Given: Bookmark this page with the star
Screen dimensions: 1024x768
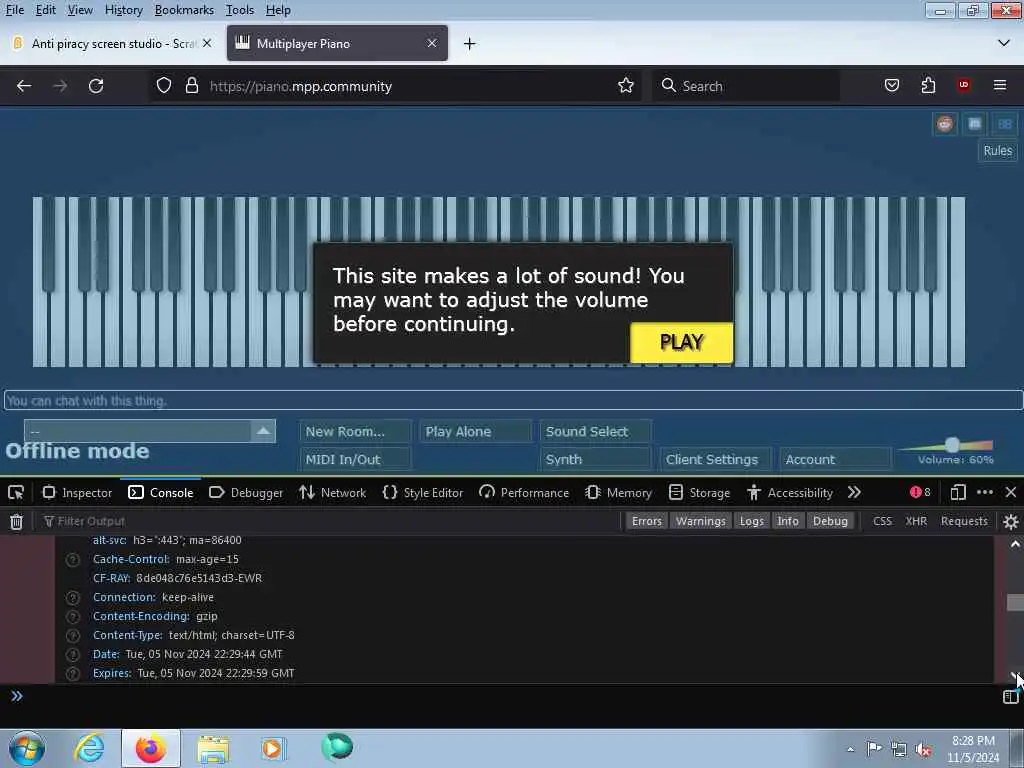Looking at the screenshot, I should (x=626, y=86).
